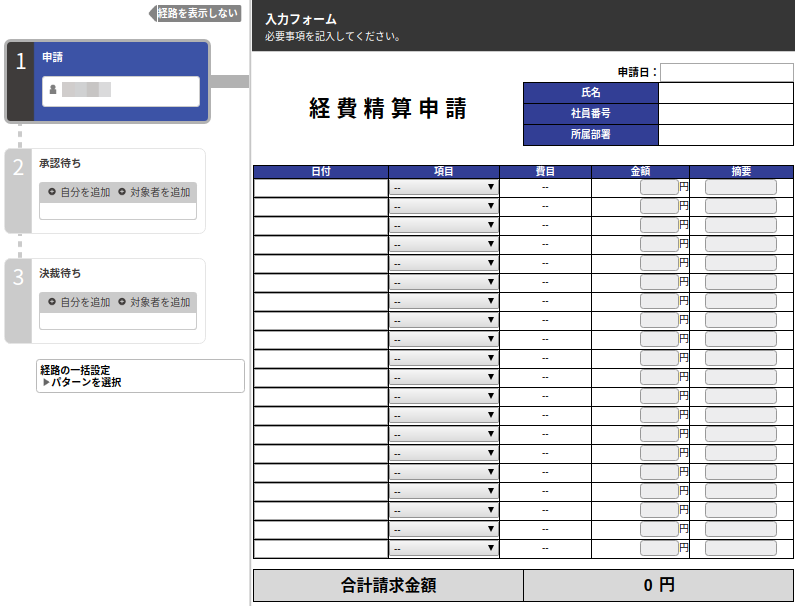Click the 金額 amount field in first row

(659, 187)
